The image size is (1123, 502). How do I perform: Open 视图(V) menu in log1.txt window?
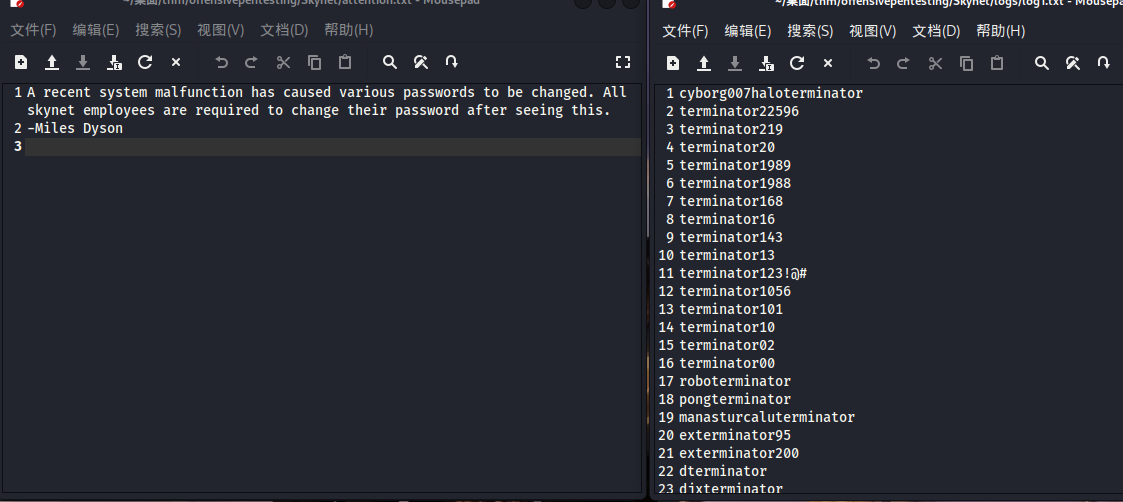(x=873, y=31)
